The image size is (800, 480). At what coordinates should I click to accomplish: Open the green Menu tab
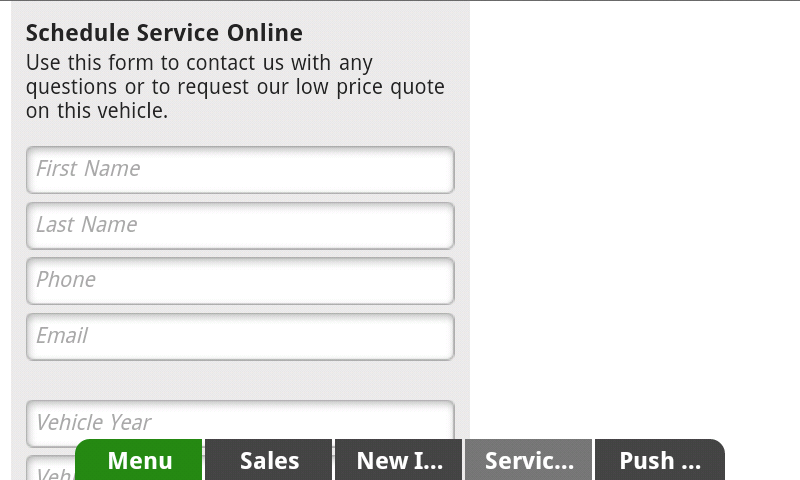pyautogui.click(x=139, y=460)
